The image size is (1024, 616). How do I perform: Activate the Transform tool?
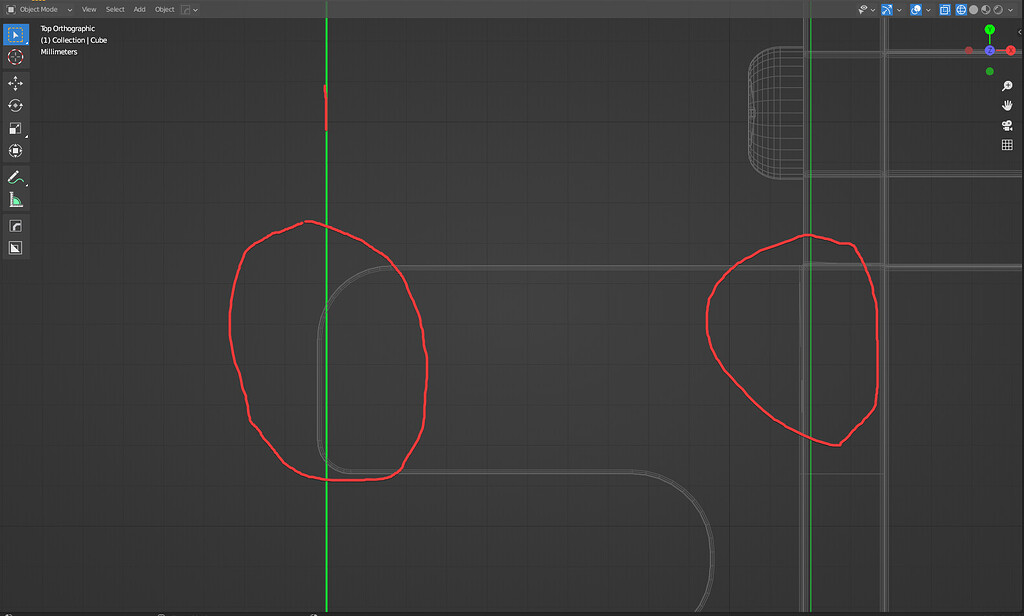click(x=16, y=151)
